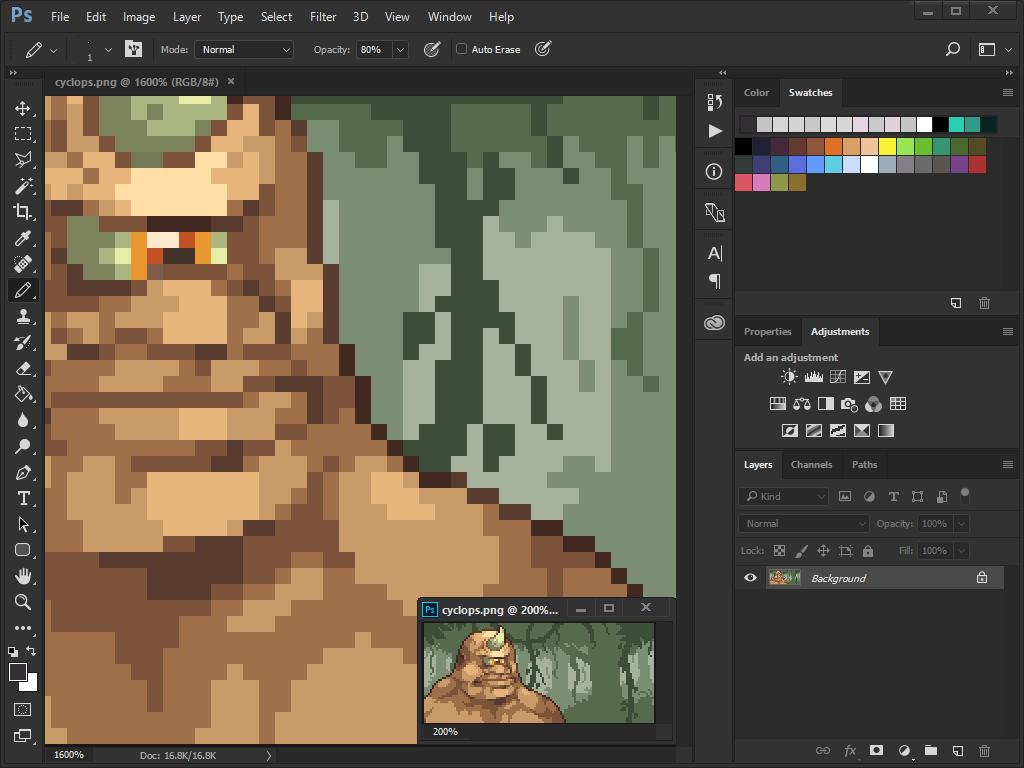Screen dimensions: 1024x768
Task: Open the Filter menu
Action: [323, 17]
